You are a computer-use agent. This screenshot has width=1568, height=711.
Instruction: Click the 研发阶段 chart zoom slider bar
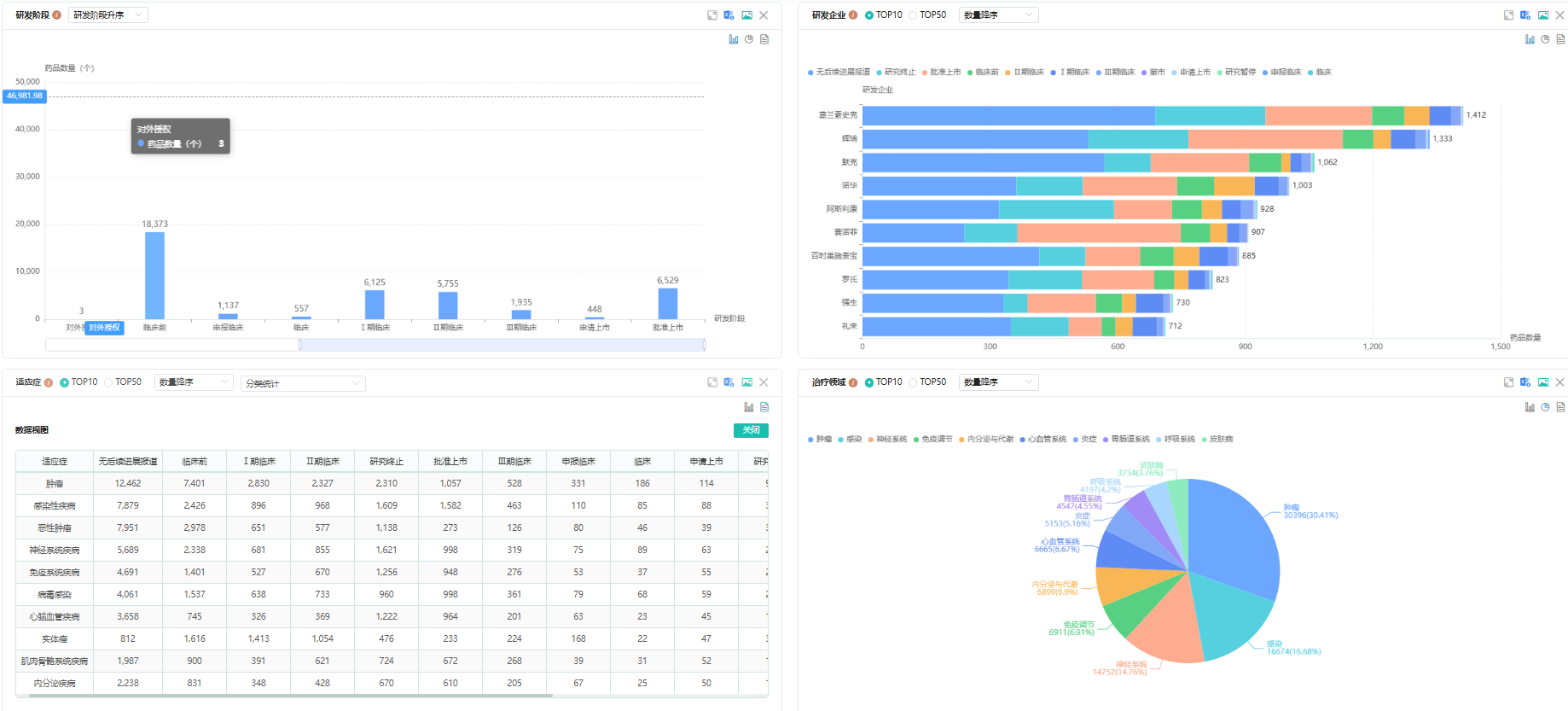click(502, 345)
